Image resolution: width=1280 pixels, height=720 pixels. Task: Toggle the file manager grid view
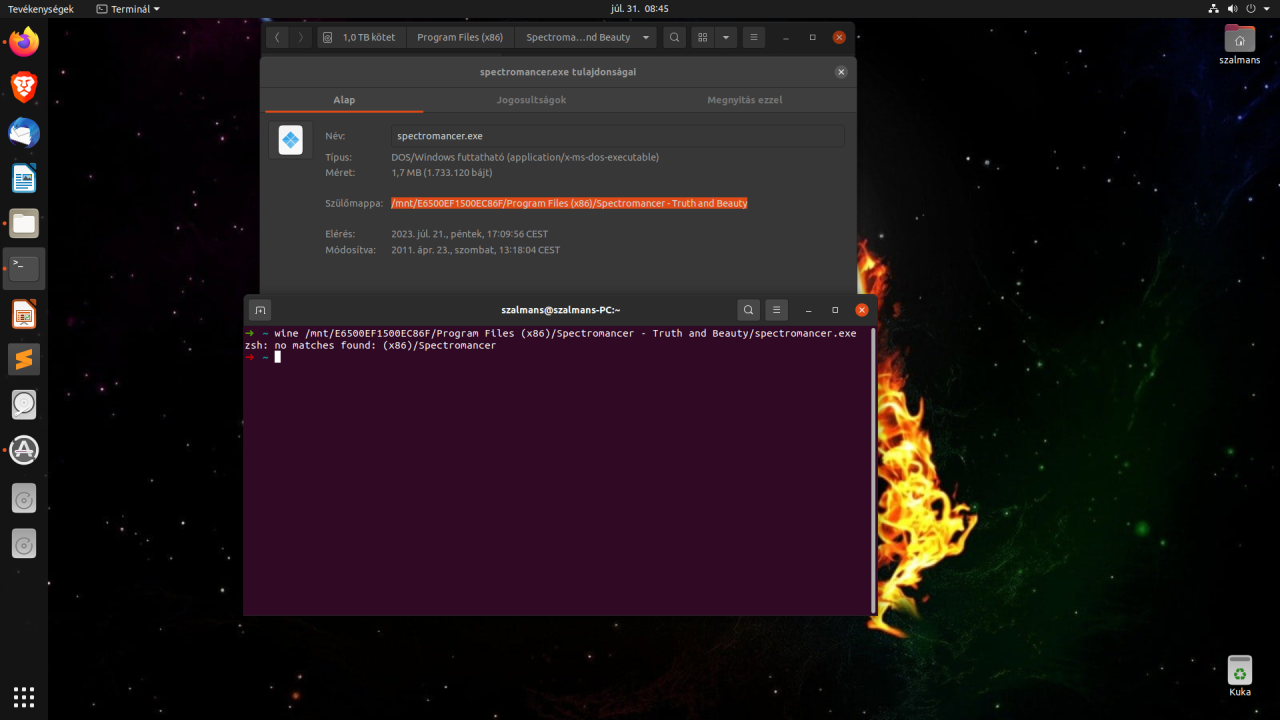[x=703, y=37]
